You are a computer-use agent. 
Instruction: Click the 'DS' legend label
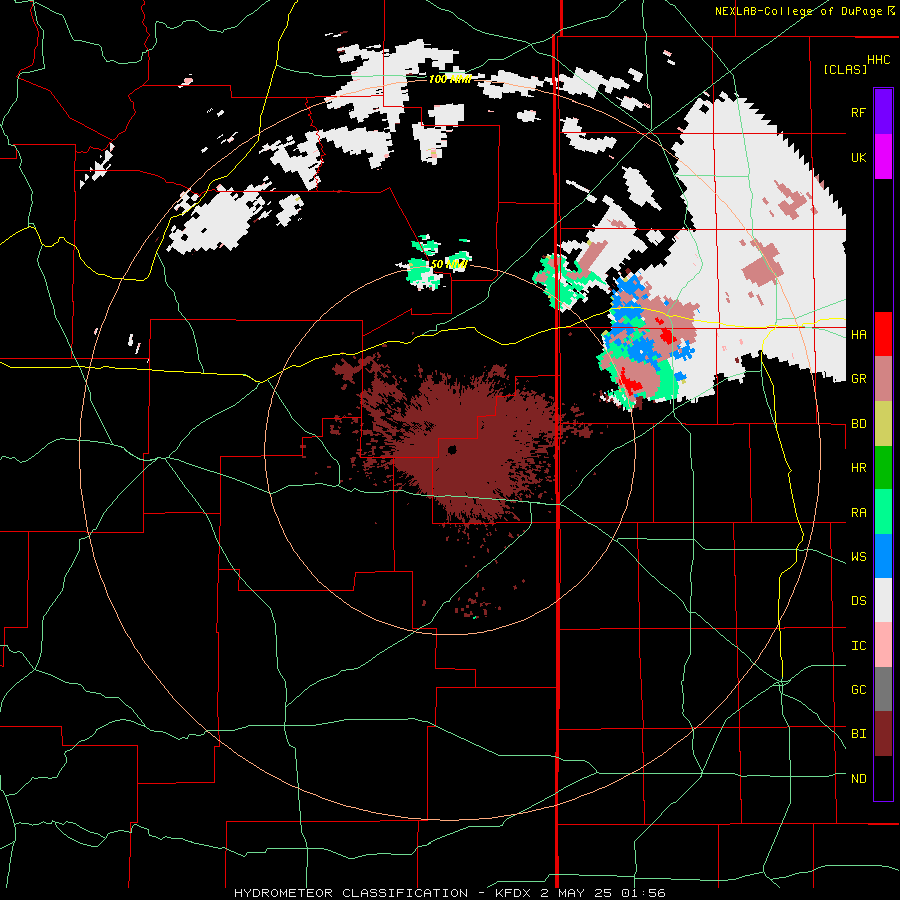click(858, 601)
